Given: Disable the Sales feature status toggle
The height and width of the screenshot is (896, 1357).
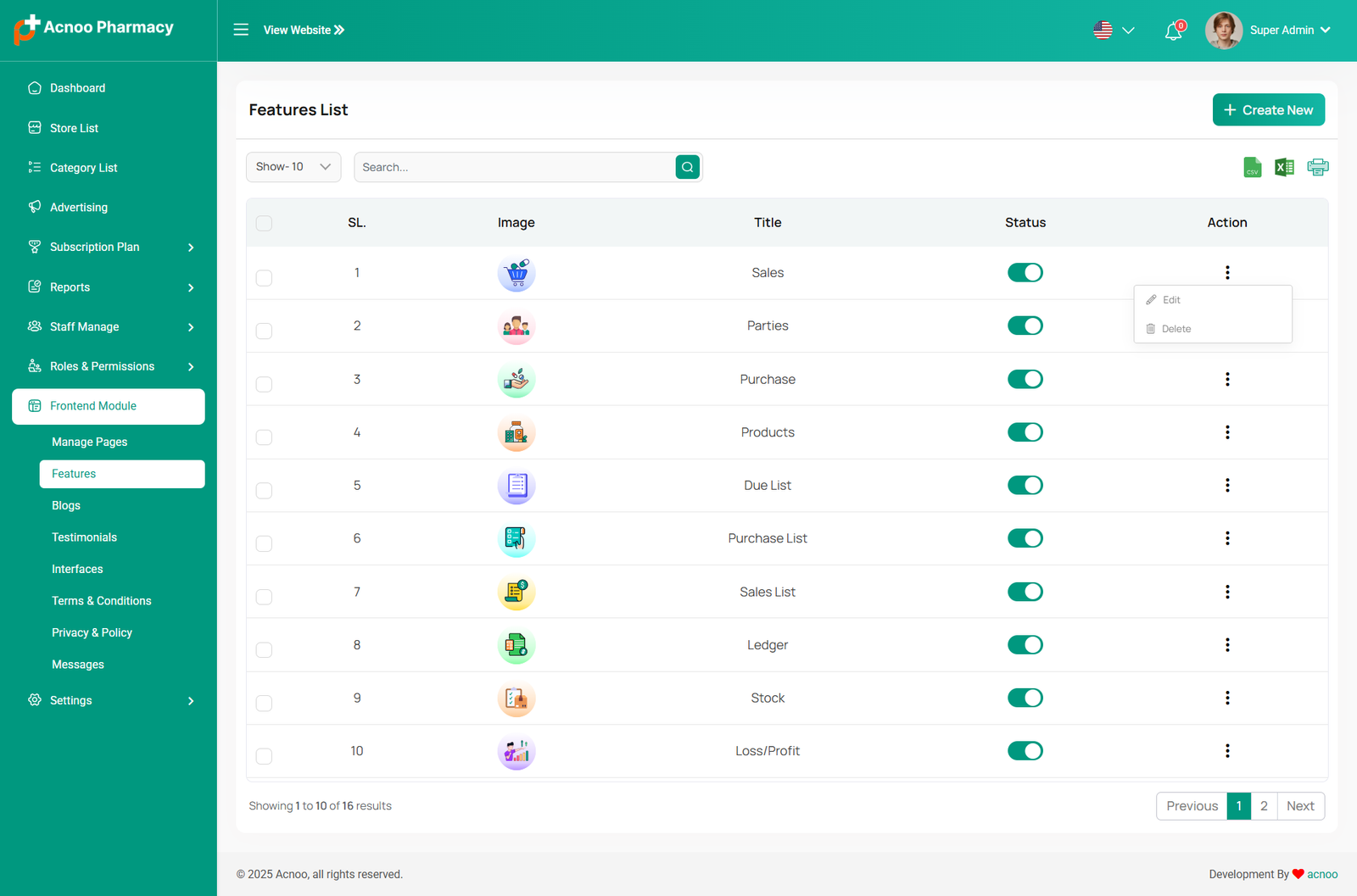Looking at the screenshot, I should [x=1025, y=273].
